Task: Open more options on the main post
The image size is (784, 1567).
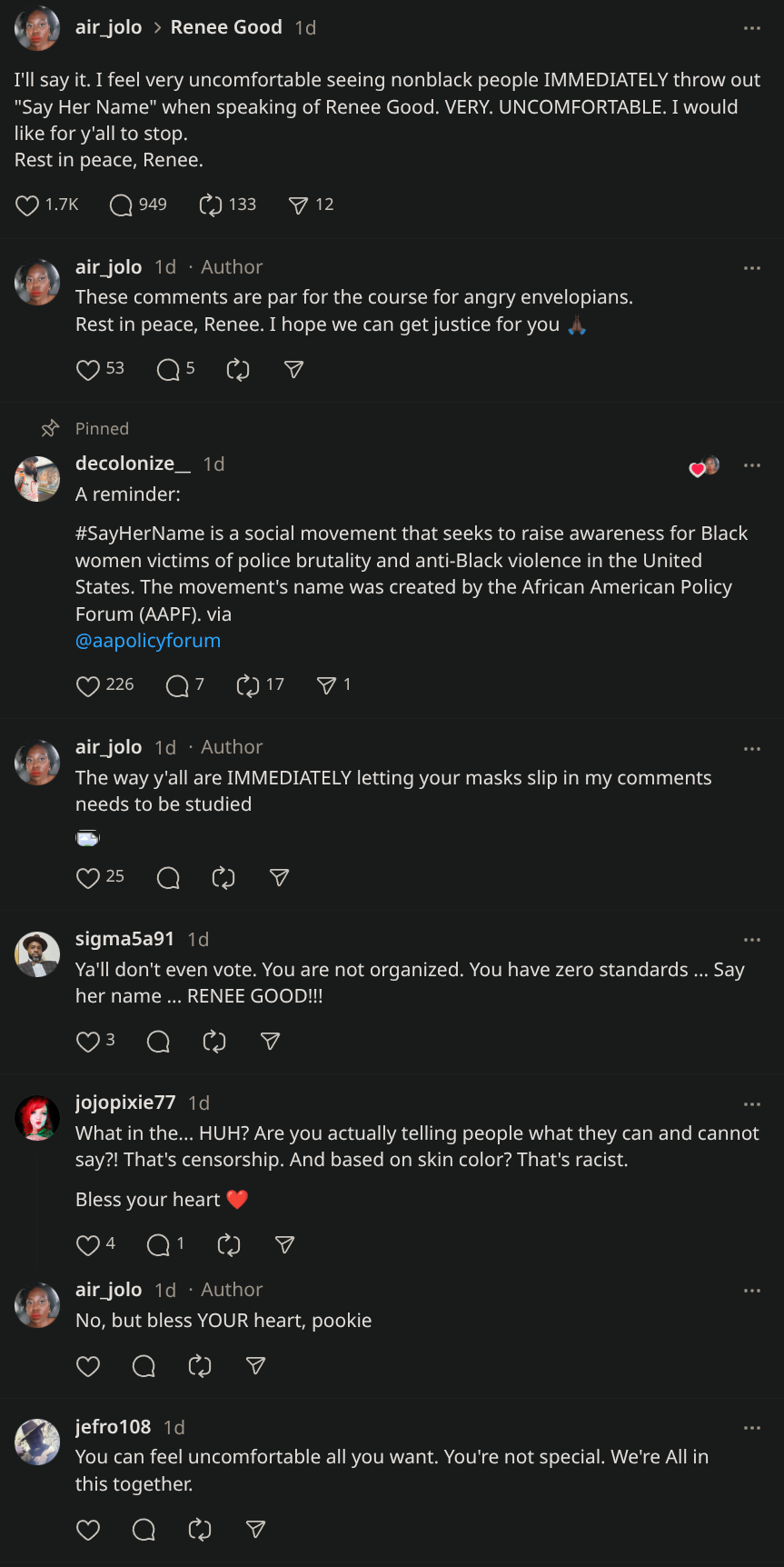Action: click(x=751, y=28)
